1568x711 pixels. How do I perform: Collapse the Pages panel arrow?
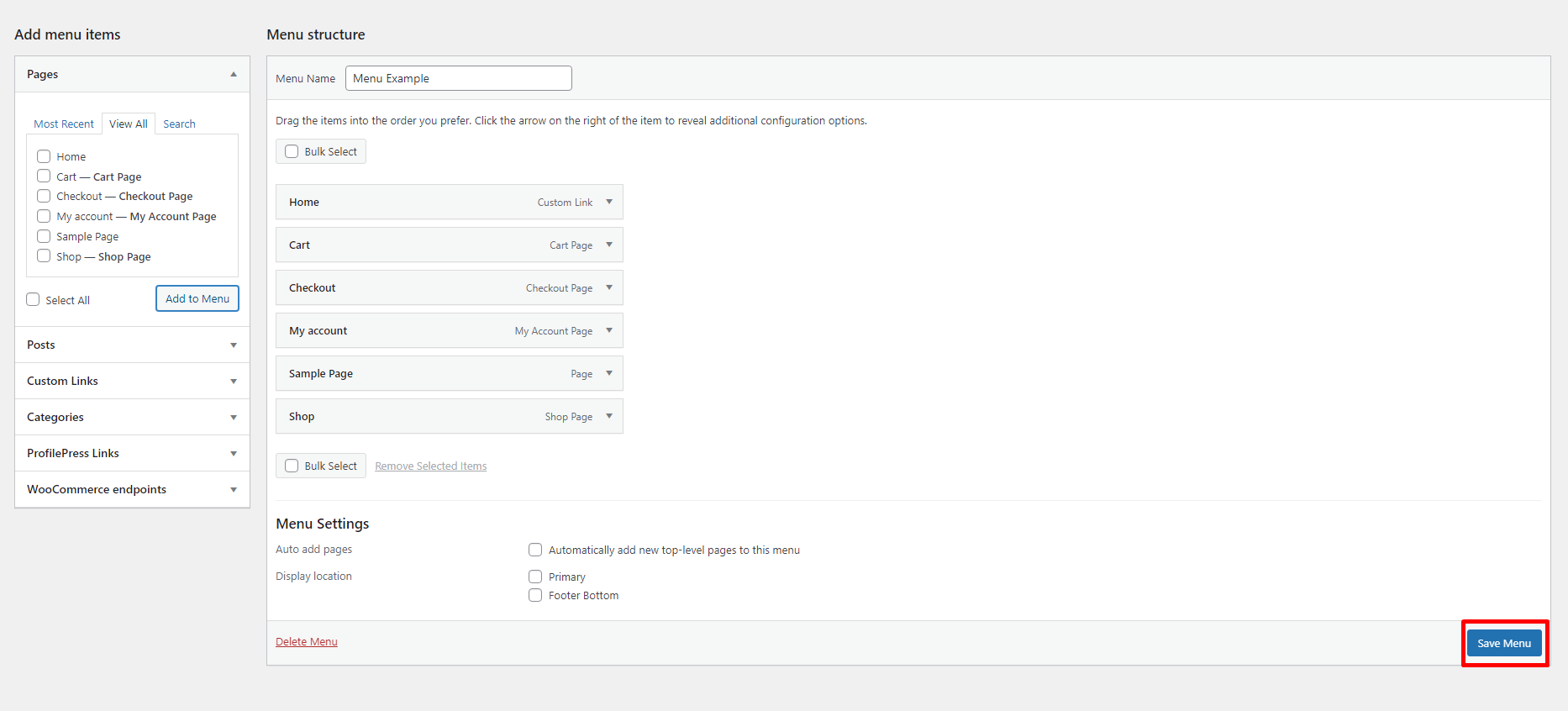234,74
